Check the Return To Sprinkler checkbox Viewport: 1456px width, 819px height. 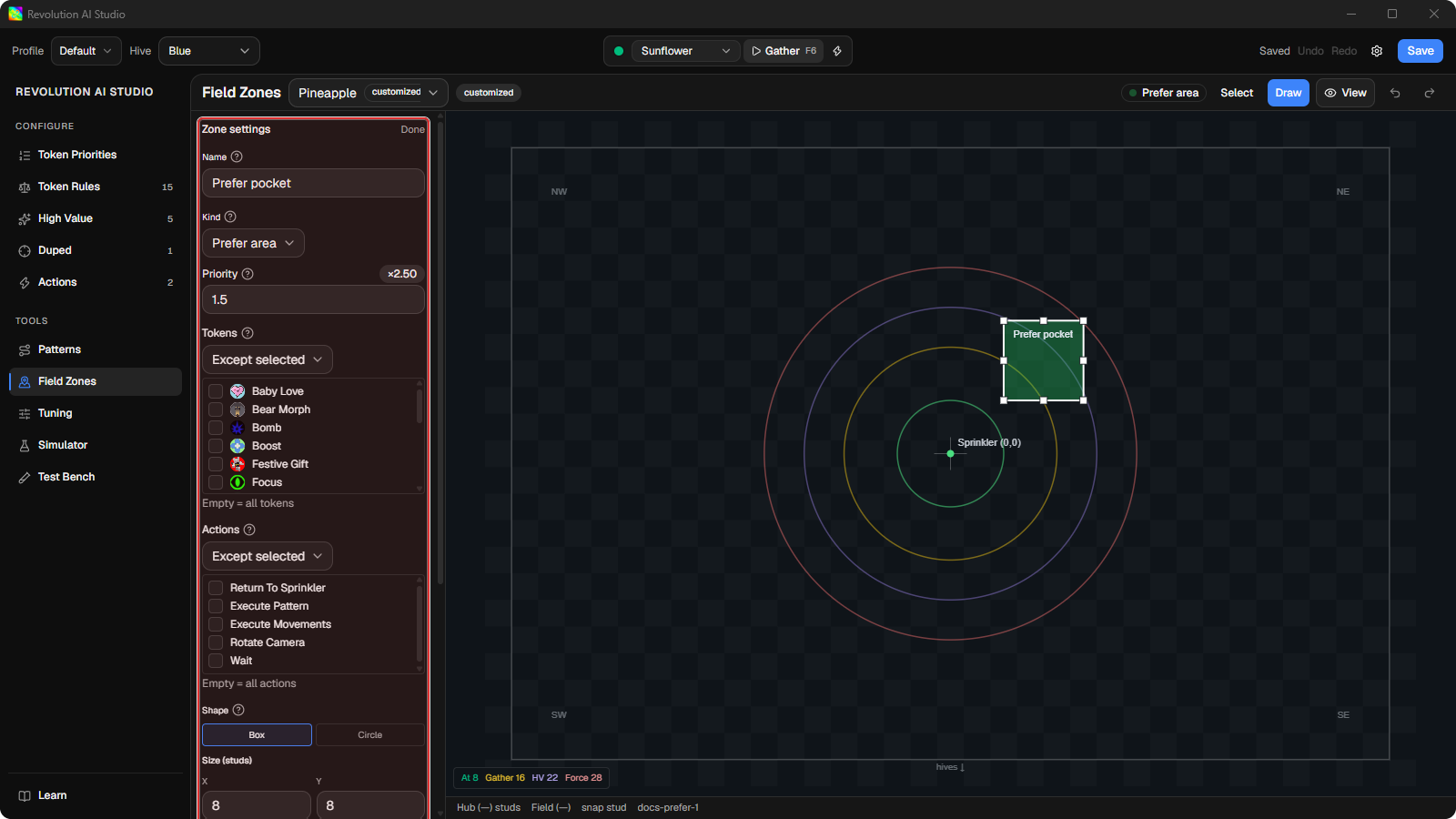[x=216, y=588]
